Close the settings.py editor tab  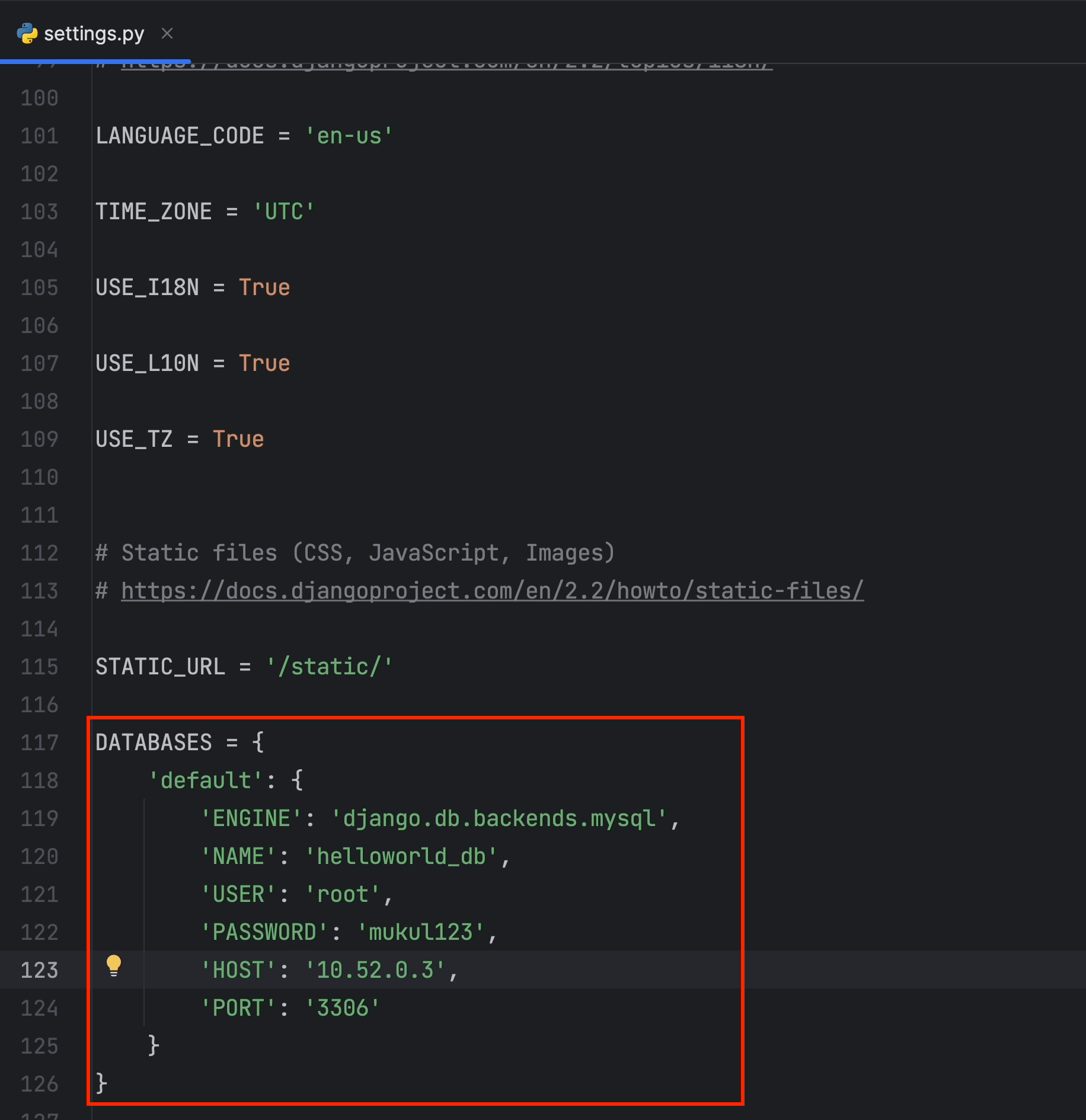[x=167, y=34]
